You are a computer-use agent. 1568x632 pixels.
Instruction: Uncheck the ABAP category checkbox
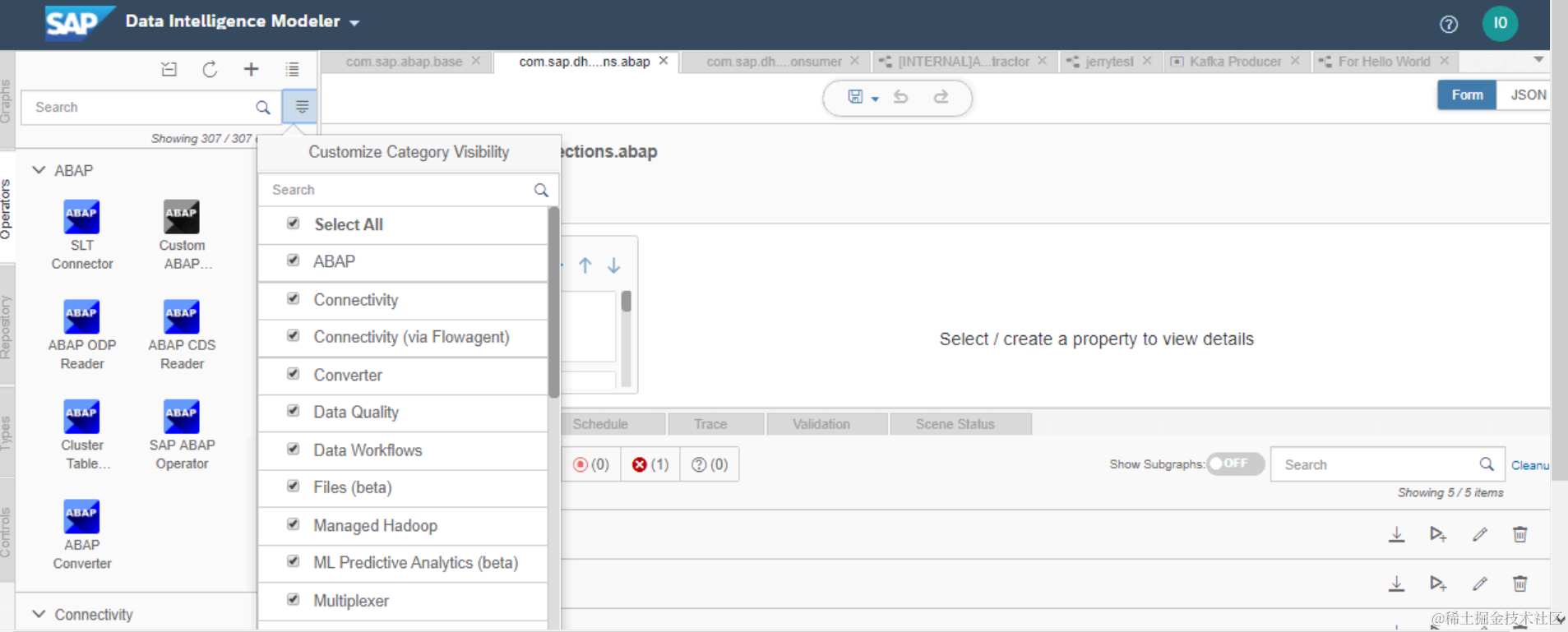(x=293, y=261)
